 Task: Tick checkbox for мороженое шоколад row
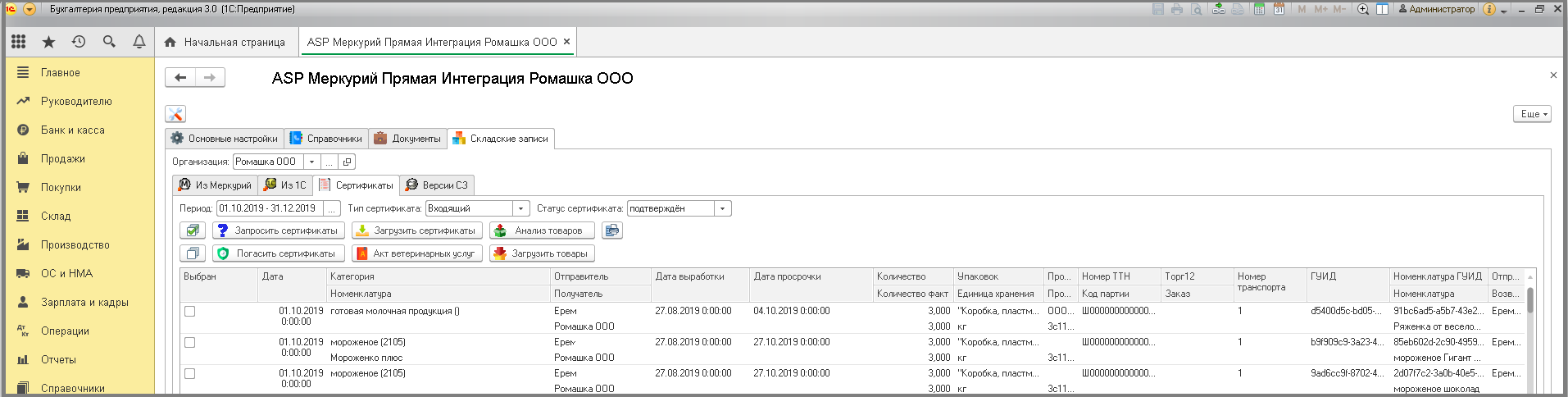[189, 374]
